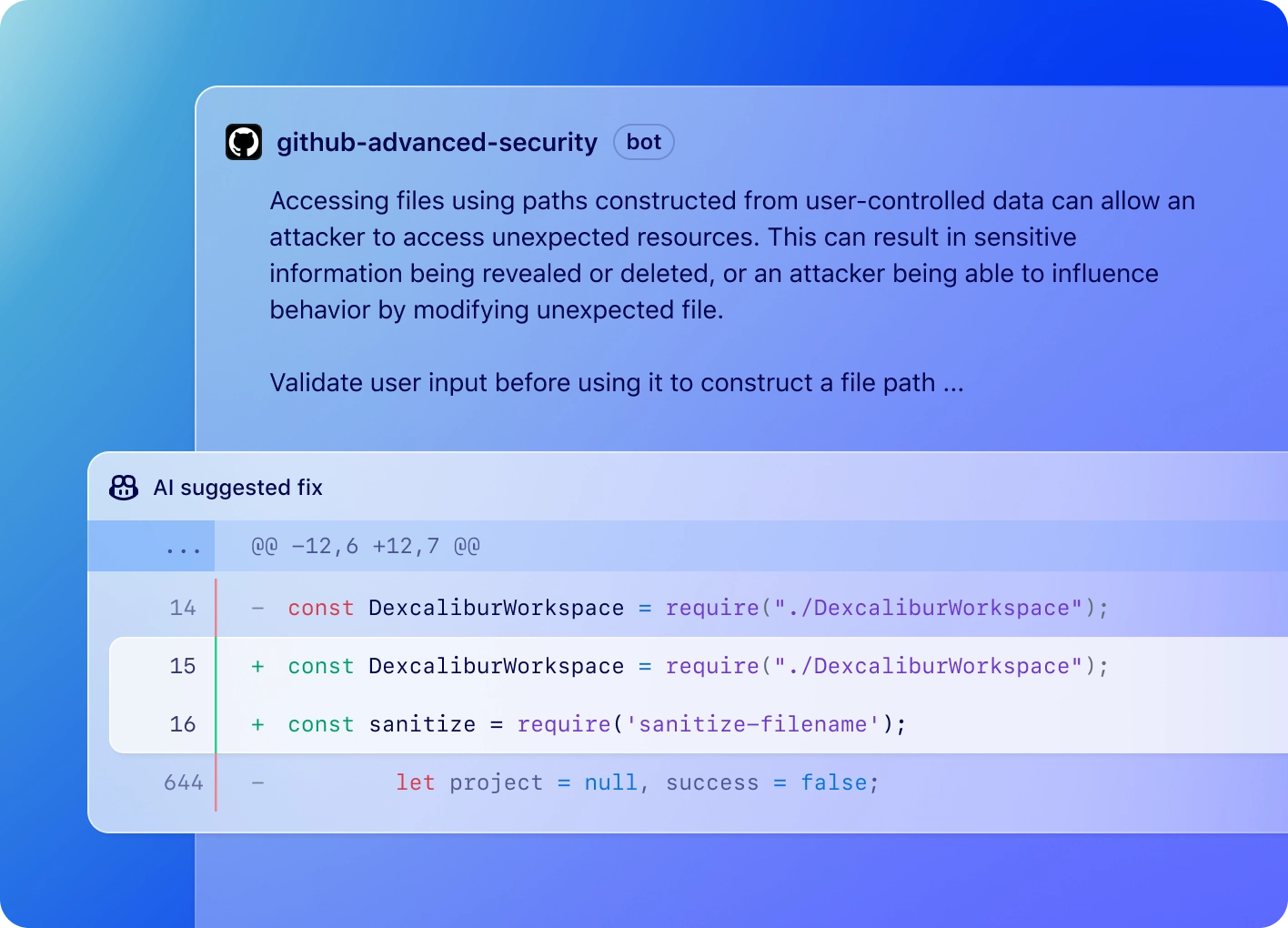
Task: Click line number 644 in the diff
Action: coord(183,782)
